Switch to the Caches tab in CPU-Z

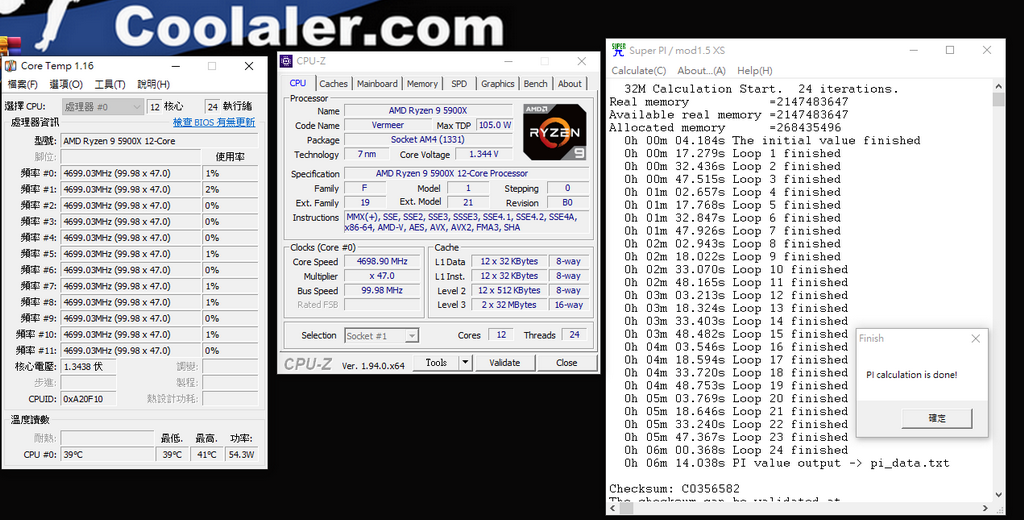[x=333, y=84]
